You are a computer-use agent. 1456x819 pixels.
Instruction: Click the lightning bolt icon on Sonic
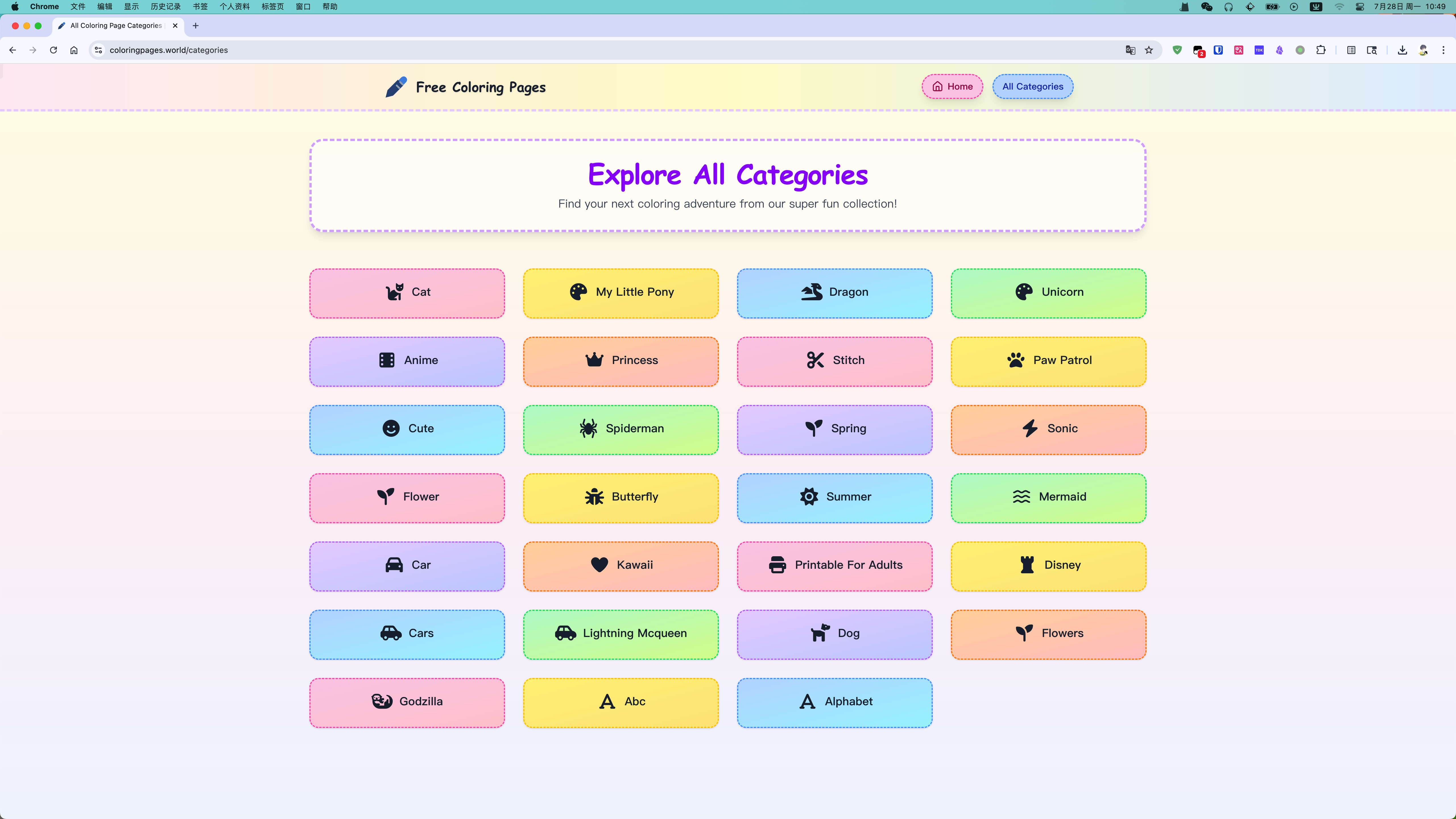(1030, 429)
